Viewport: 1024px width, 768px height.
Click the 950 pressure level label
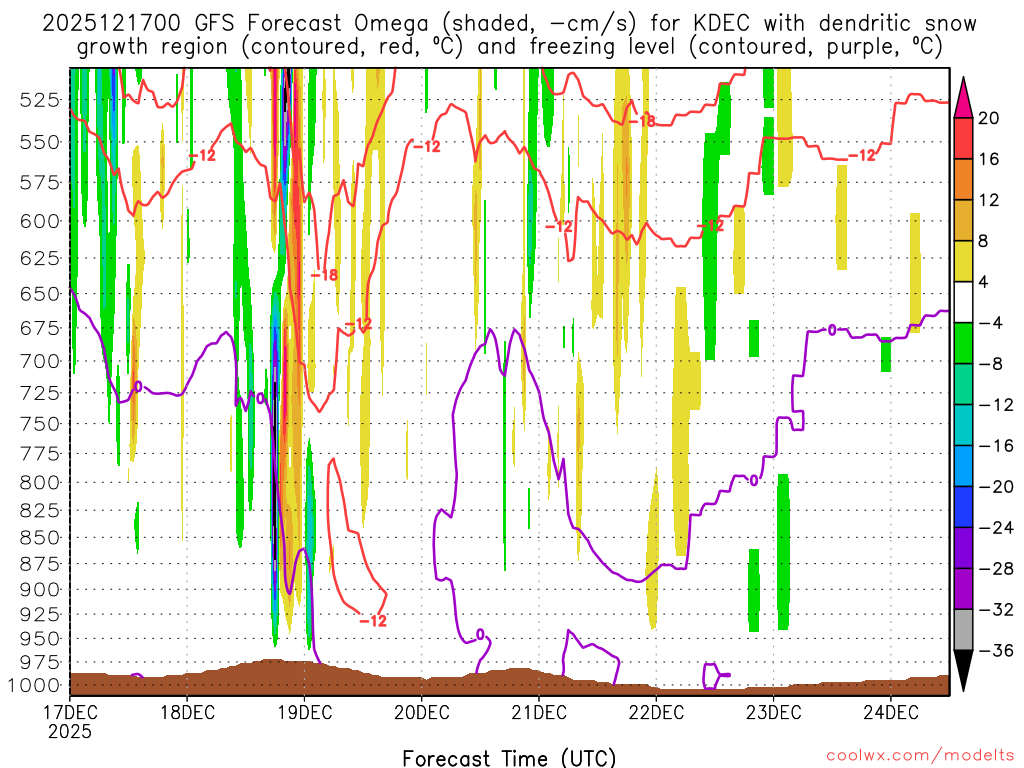[39, 639]
